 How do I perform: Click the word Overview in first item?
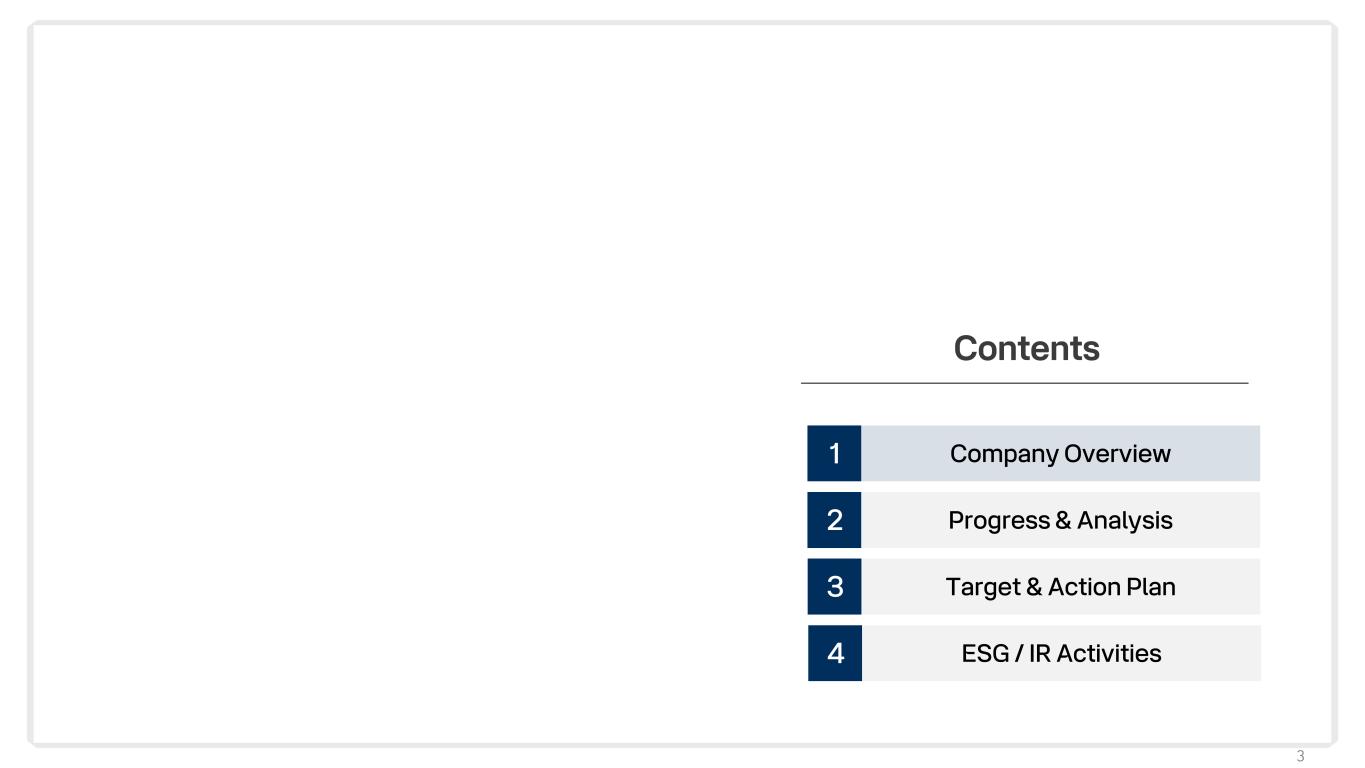[1117, 453]
